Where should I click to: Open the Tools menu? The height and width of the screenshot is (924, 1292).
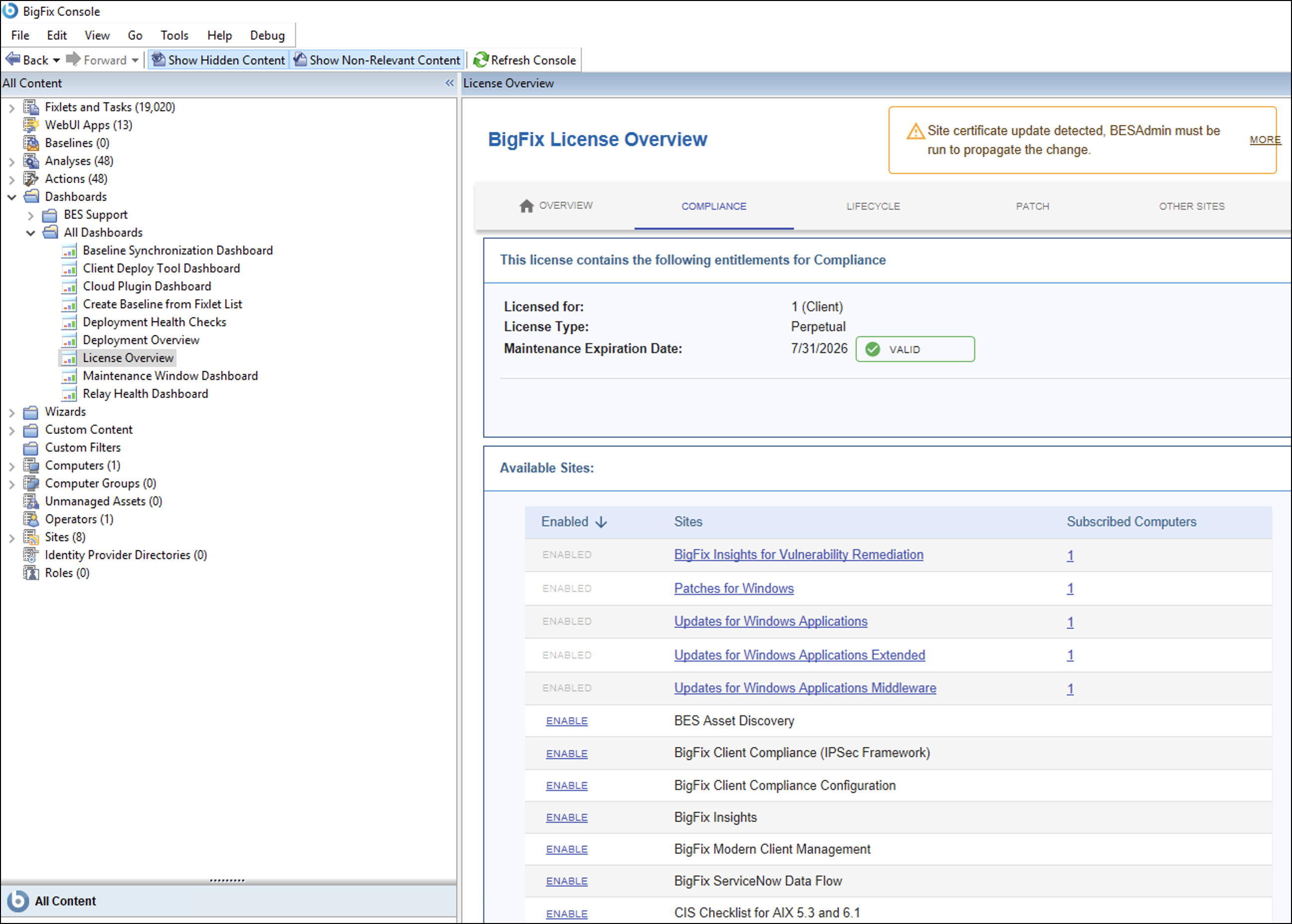pyautogui.click(x=174, y=35)
